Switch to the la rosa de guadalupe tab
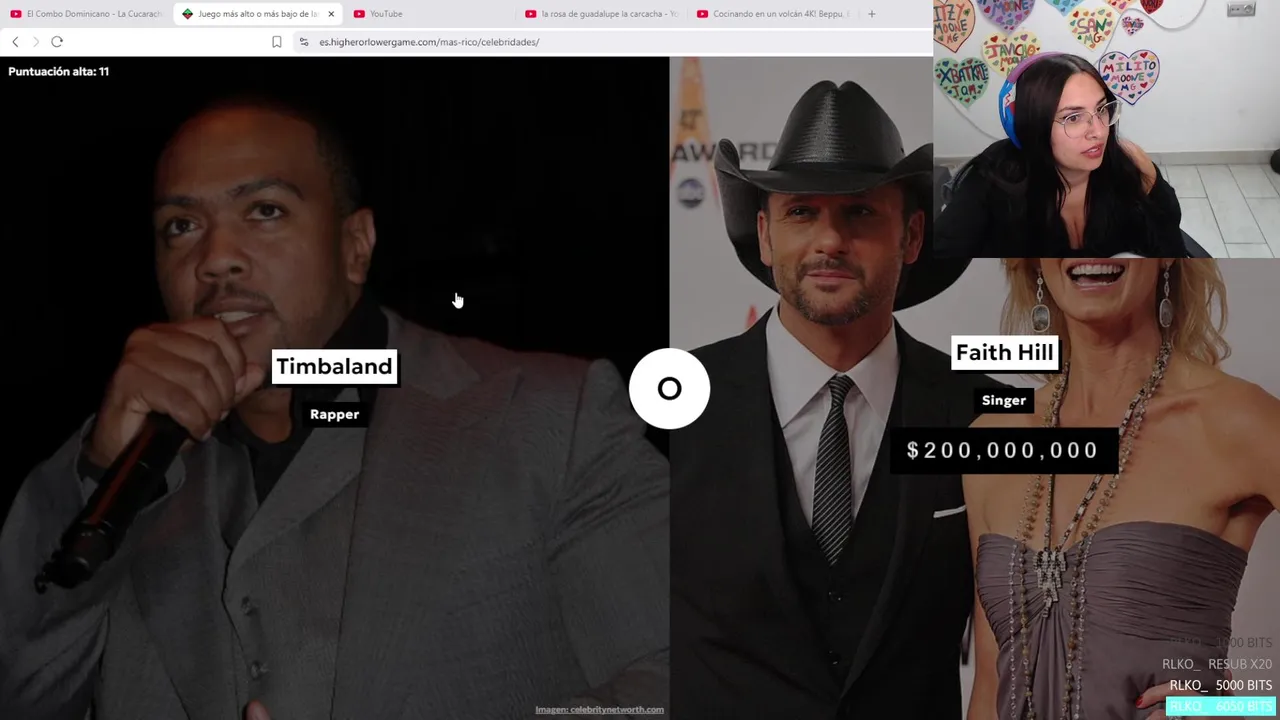Viewport: 1280px width, 720px height. (603, 14)
